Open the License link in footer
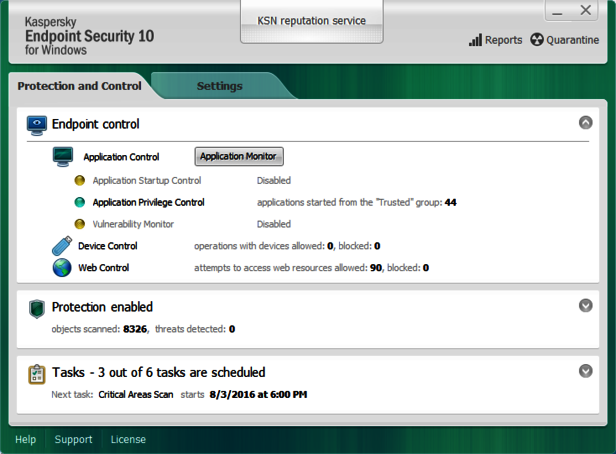Screen dimensions: 616x454 point(127,440)
